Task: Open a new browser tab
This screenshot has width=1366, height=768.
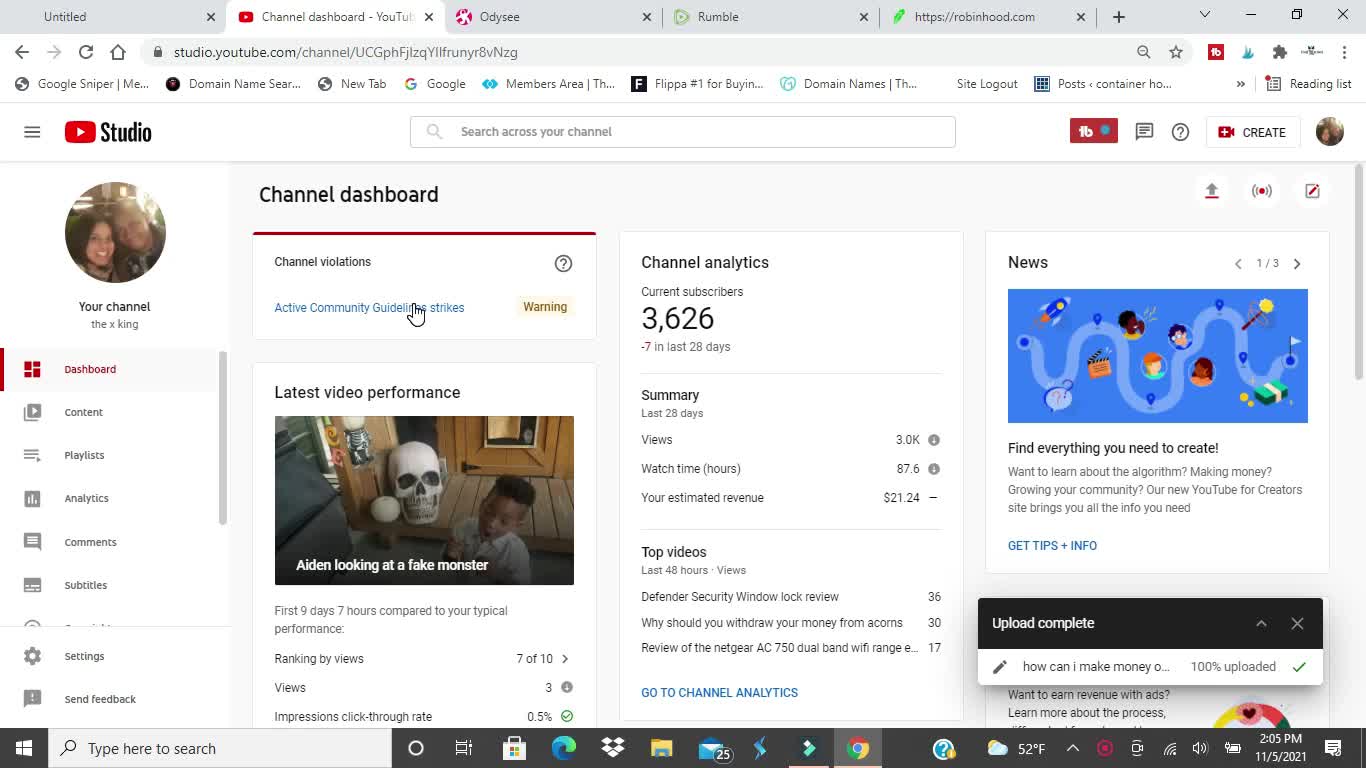Action: tap(1119, 17)
